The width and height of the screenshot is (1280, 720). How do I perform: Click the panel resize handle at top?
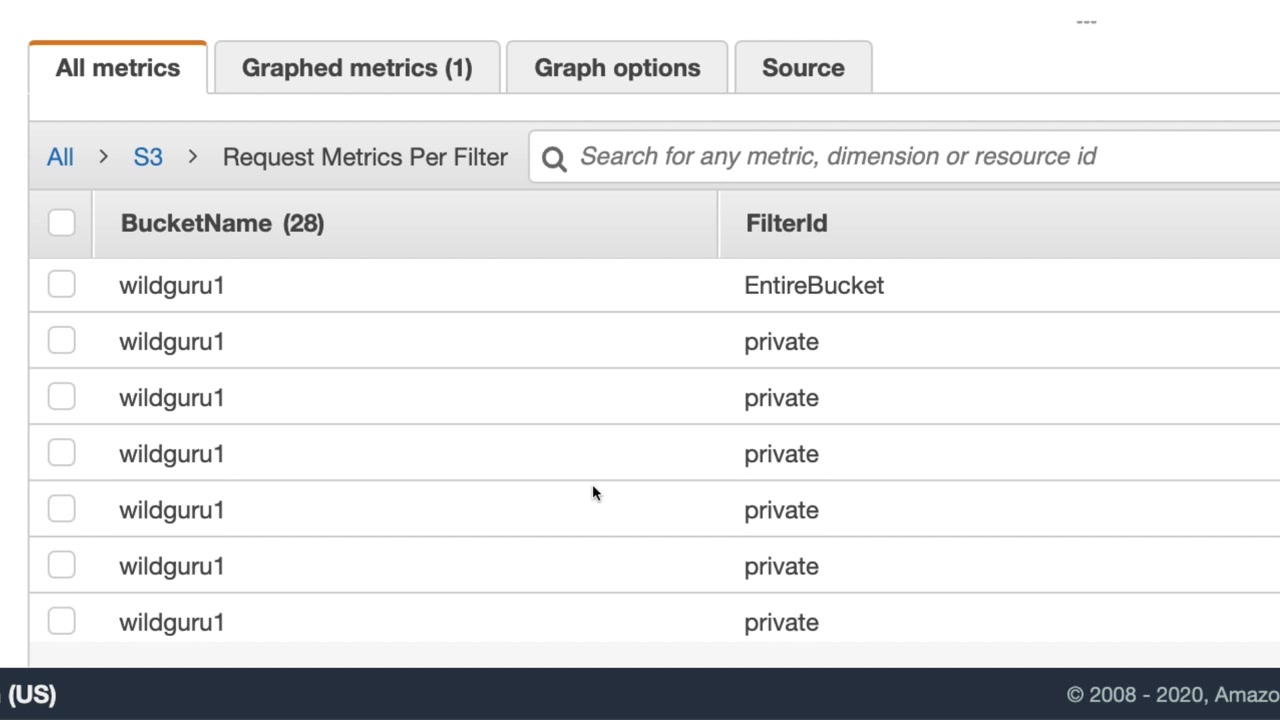[1086, 21]
